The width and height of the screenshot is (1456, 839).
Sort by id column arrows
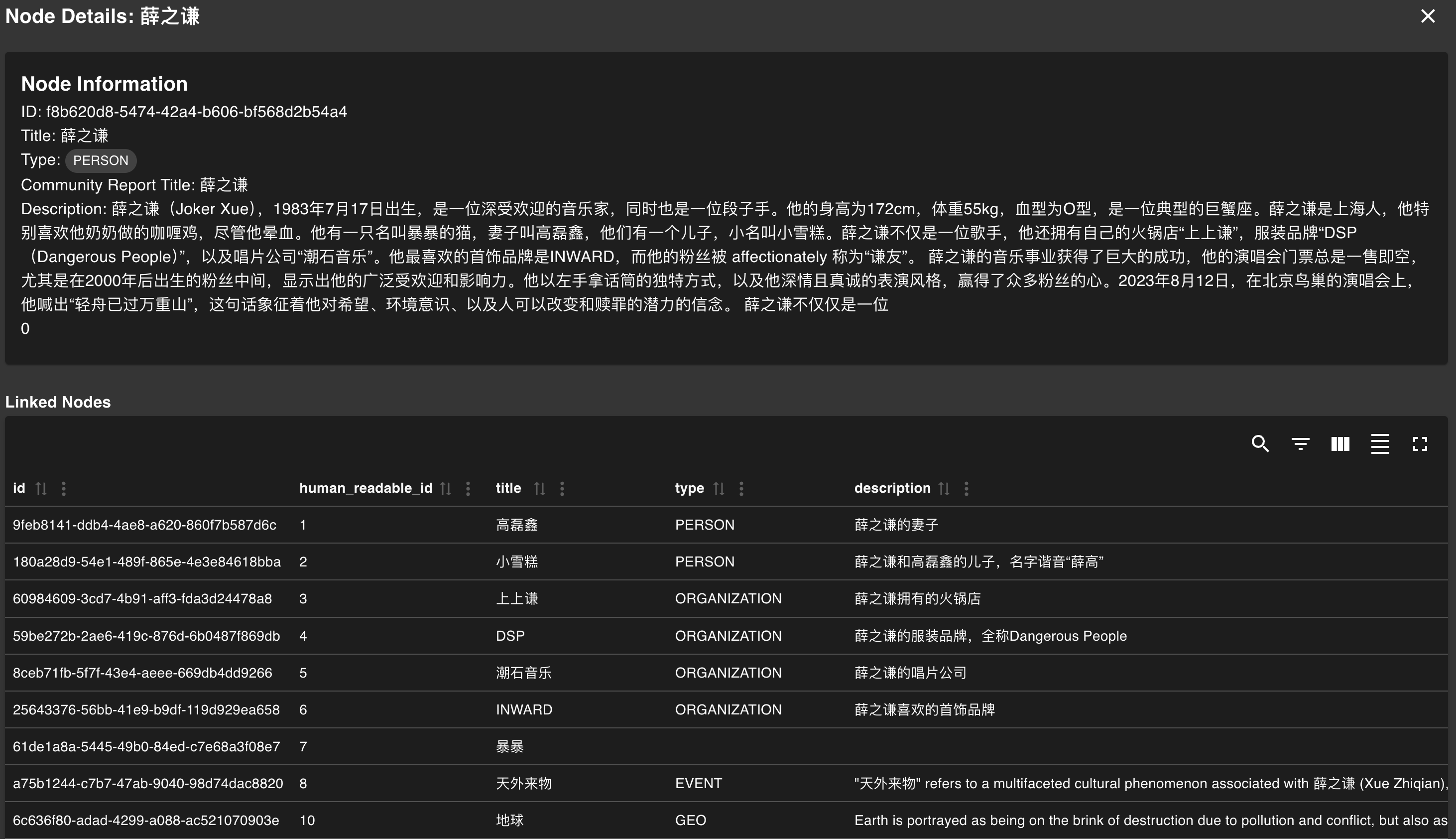click(x=41, y=489)
